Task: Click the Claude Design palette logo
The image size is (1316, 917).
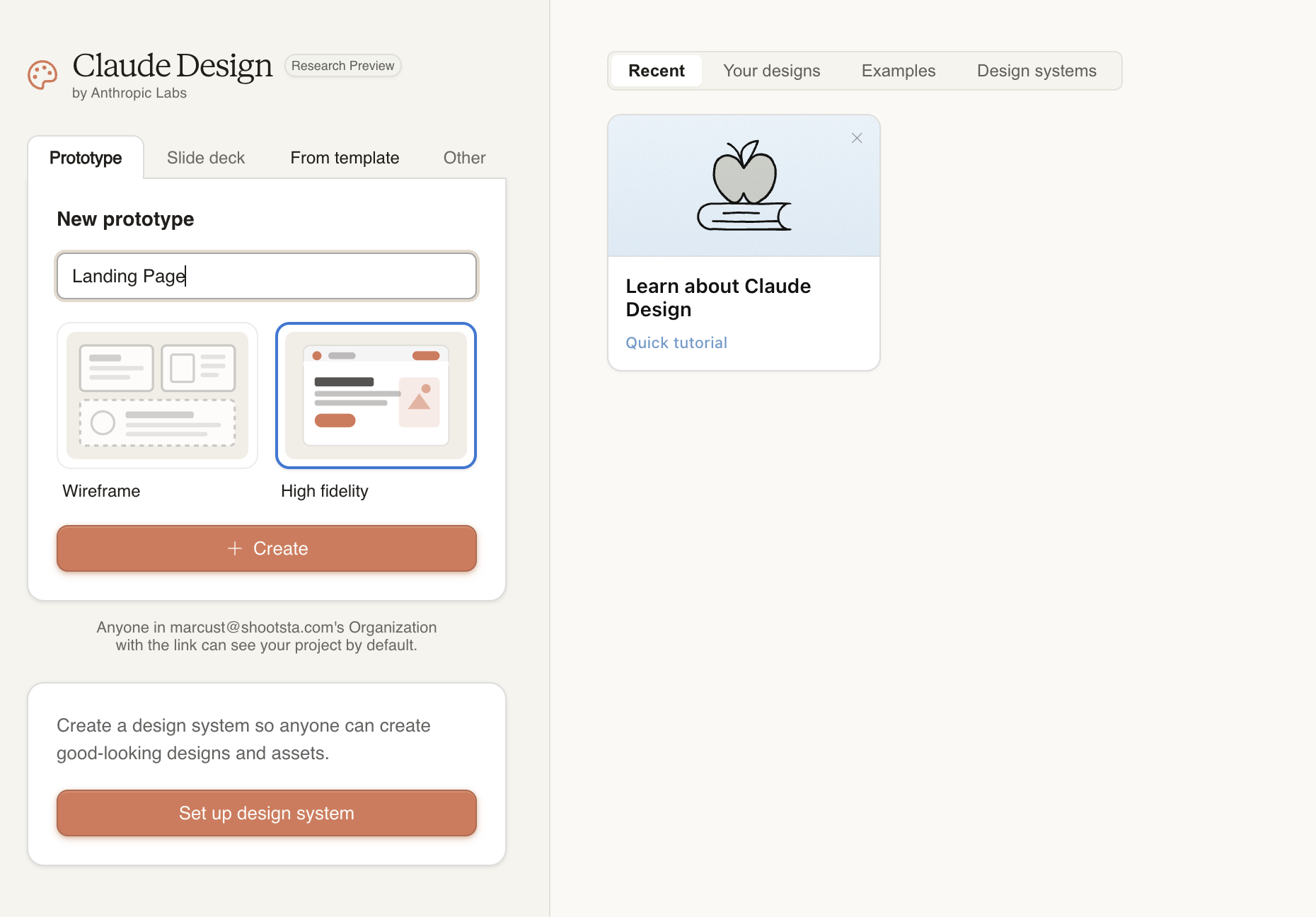Action: coord(42,75)
